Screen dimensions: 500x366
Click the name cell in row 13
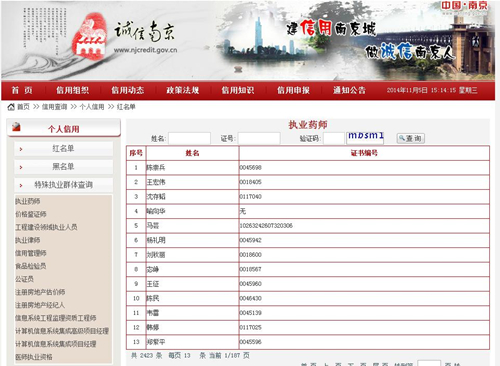[192, 342]
